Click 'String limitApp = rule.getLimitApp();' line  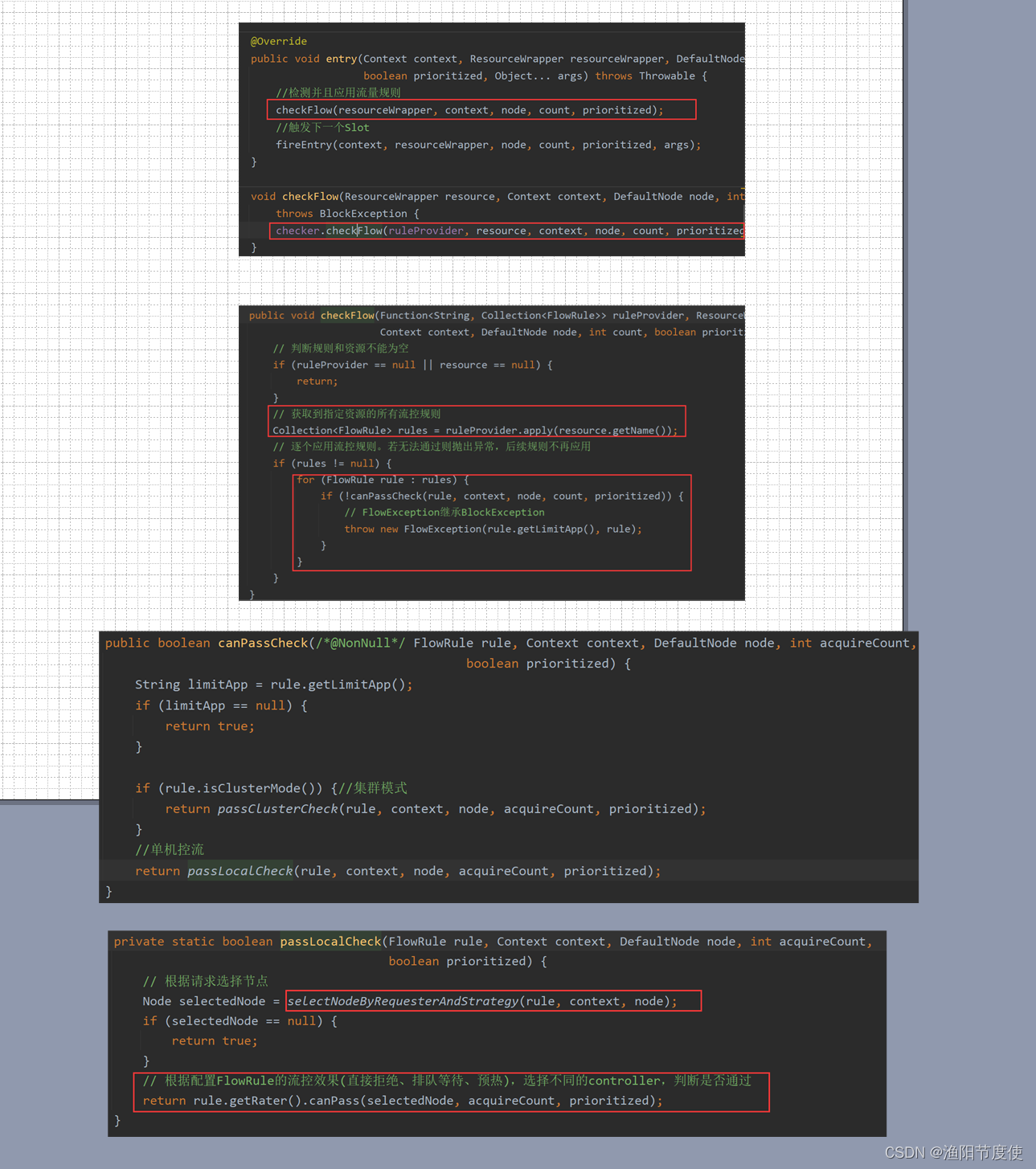273,685
